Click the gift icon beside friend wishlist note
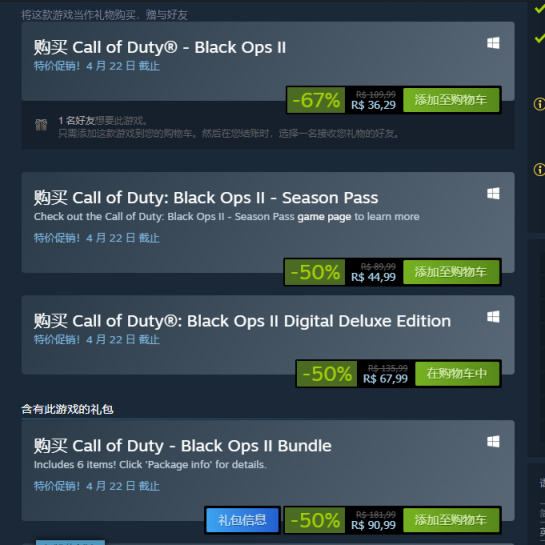545x545 pixels. point(41,124)
